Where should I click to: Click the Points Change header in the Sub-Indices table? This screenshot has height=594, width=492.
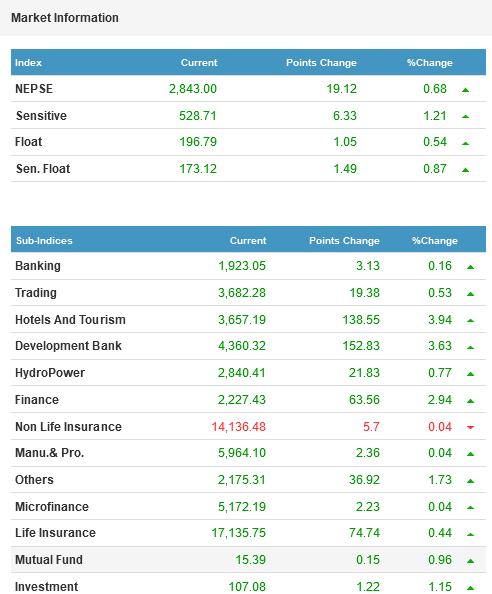344,241
